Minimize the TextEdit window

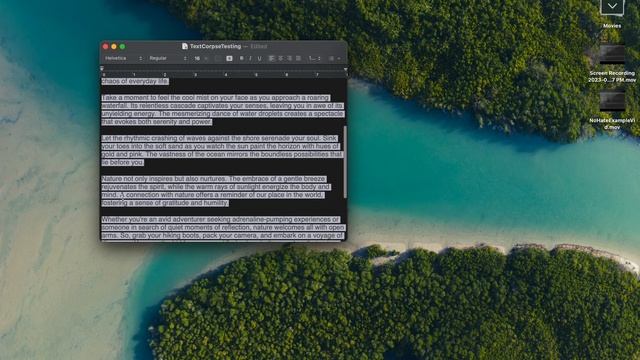[114, 47]
